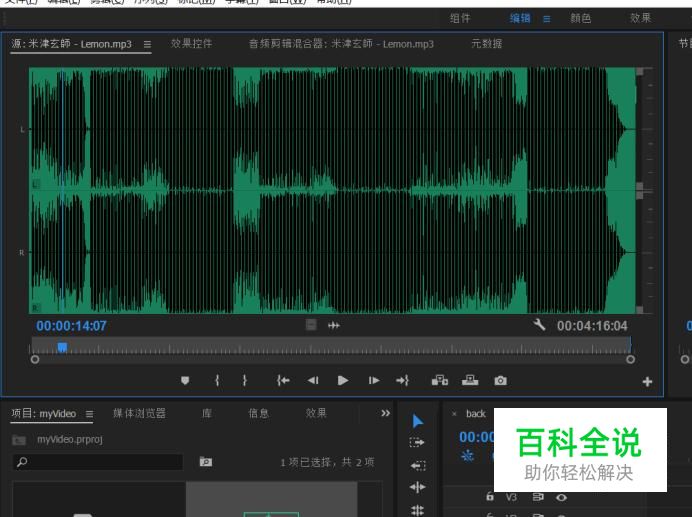Click the Drag Audio Only waveform icon

tap(334, 325)
